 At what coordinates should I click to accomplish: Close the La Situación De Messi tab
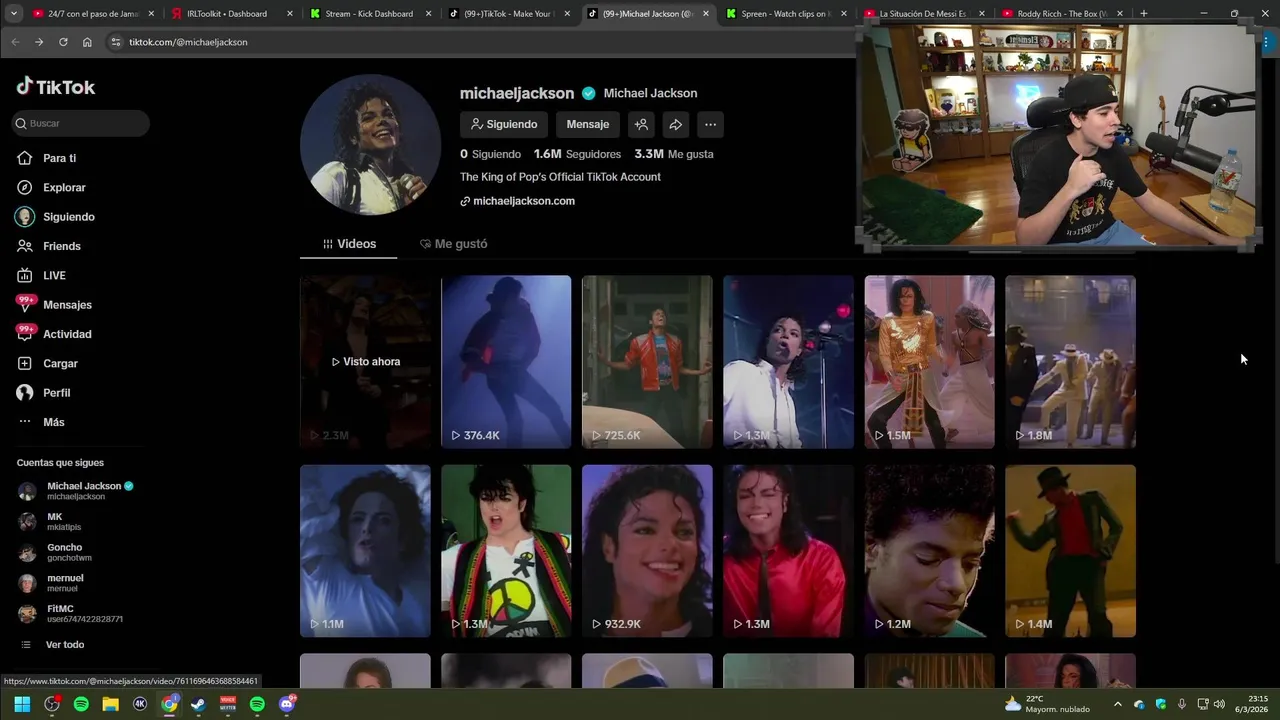(x=982, y=14)
